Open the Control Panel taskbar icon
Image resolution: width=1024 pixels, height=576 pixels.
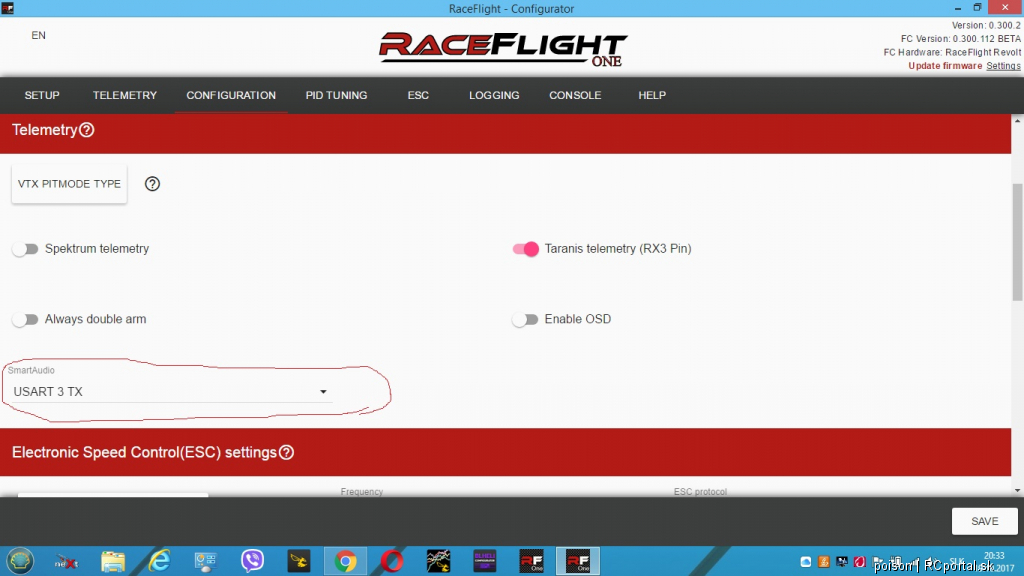tap(206, 561)
